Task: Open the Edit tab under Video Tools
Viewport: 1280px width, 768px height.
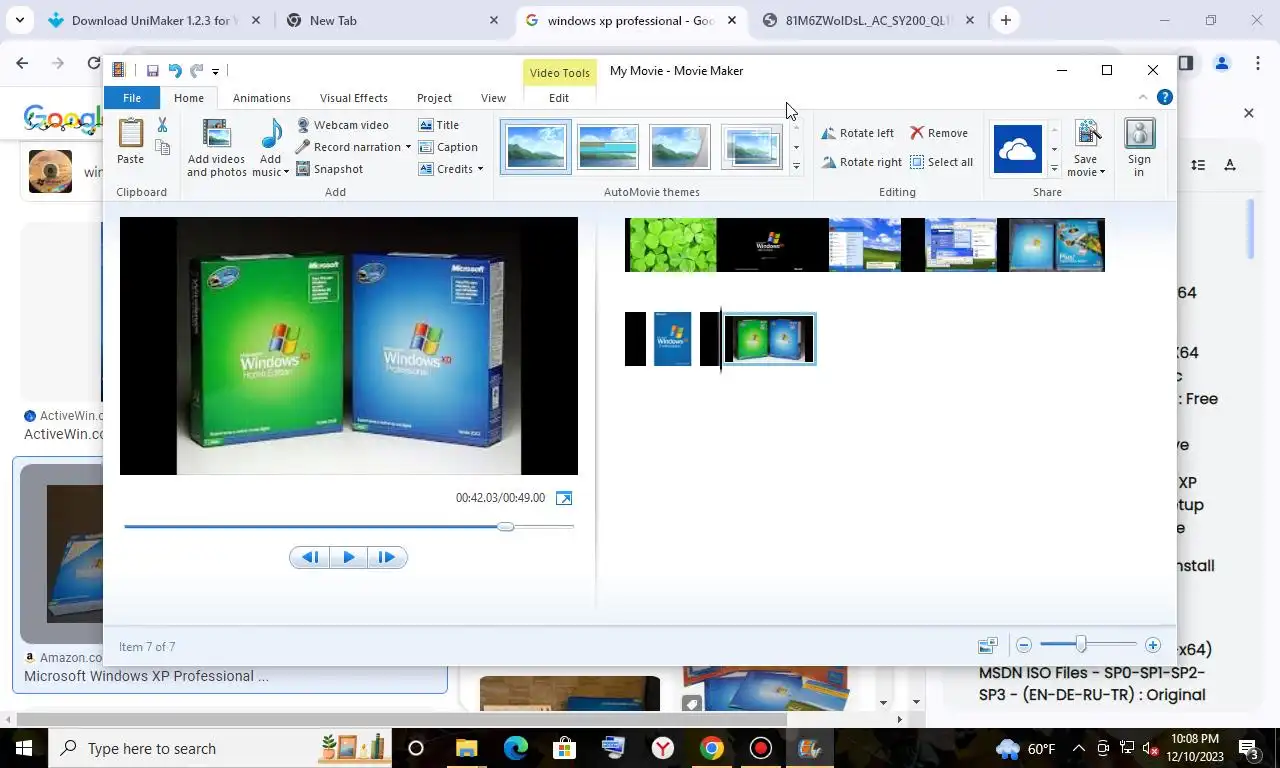Action: pos(559,98)
